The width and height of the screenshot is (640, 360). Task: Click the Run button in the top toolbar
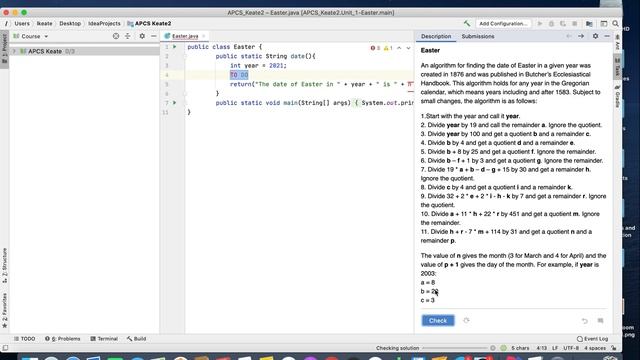[x=540, y=24]
